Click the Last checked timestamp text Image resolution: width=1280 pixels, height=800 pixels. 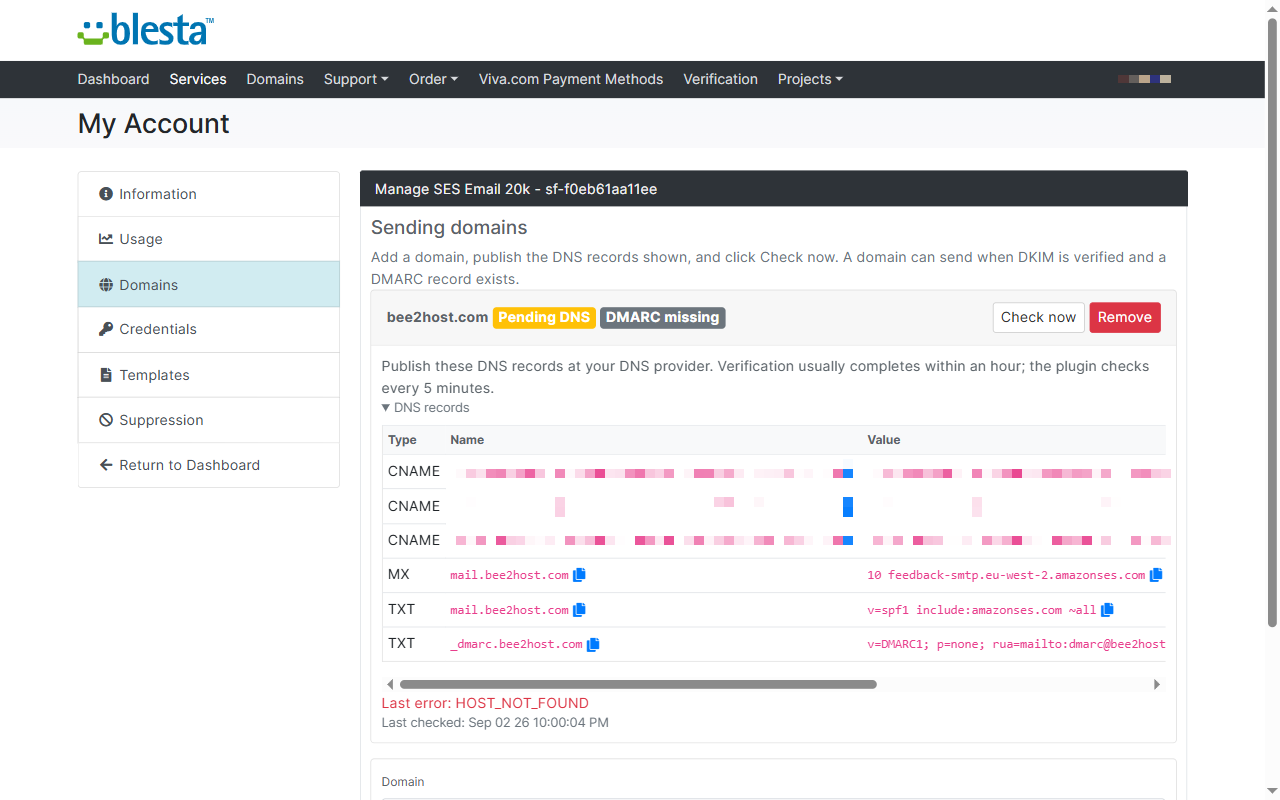[495, 722]
